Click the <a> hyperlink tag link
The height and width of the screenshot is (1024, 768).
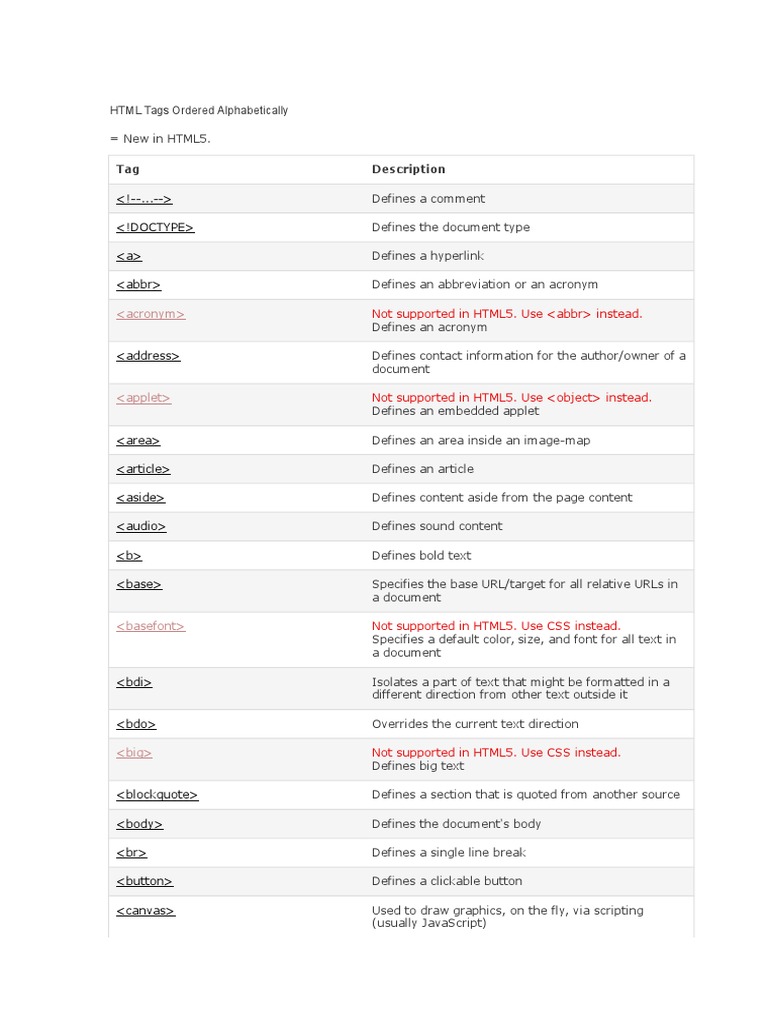pos(129,256)
